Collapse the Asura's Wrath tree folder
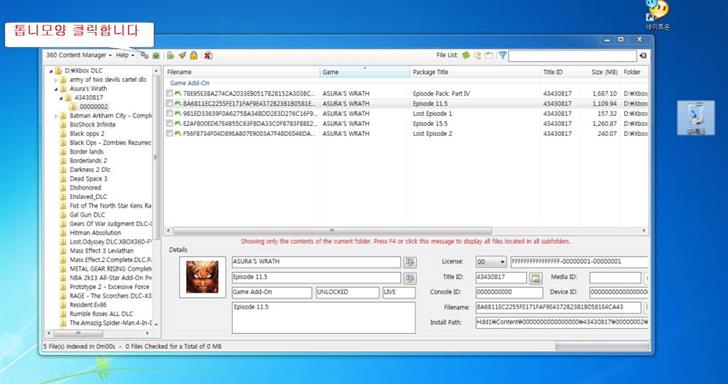 [56, 89]
